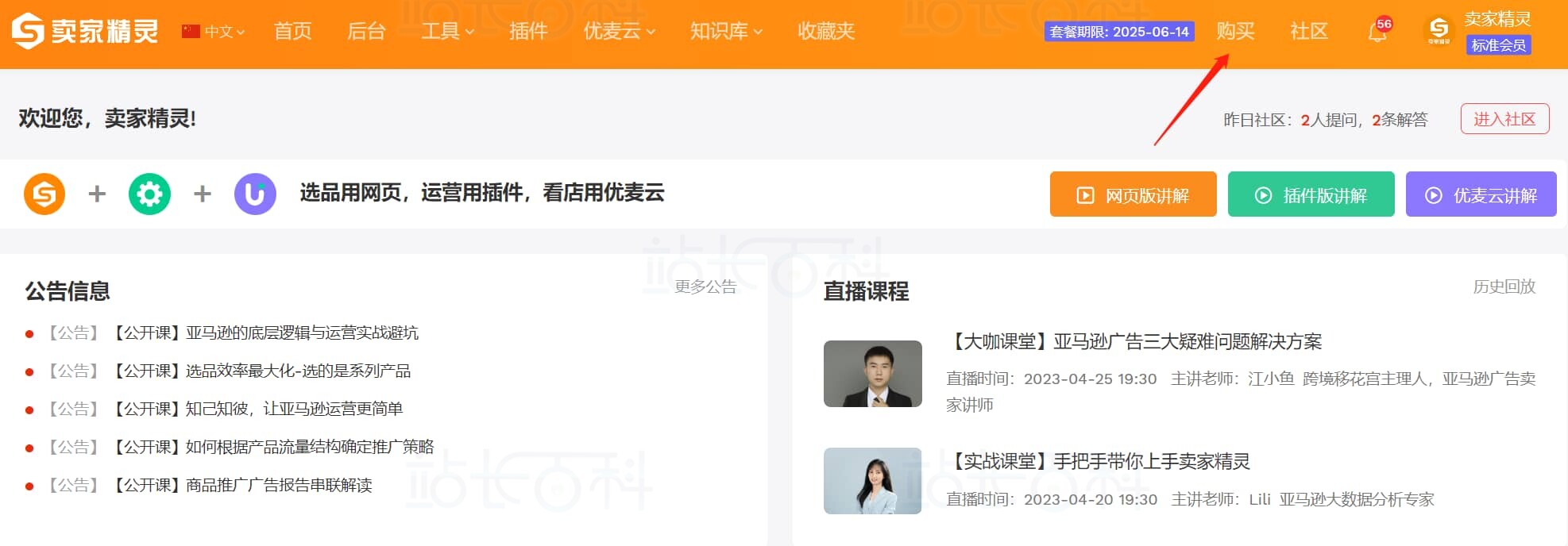1568x546 pixels.
Task: Click 购买 in the header
Action: (1236, 31)
